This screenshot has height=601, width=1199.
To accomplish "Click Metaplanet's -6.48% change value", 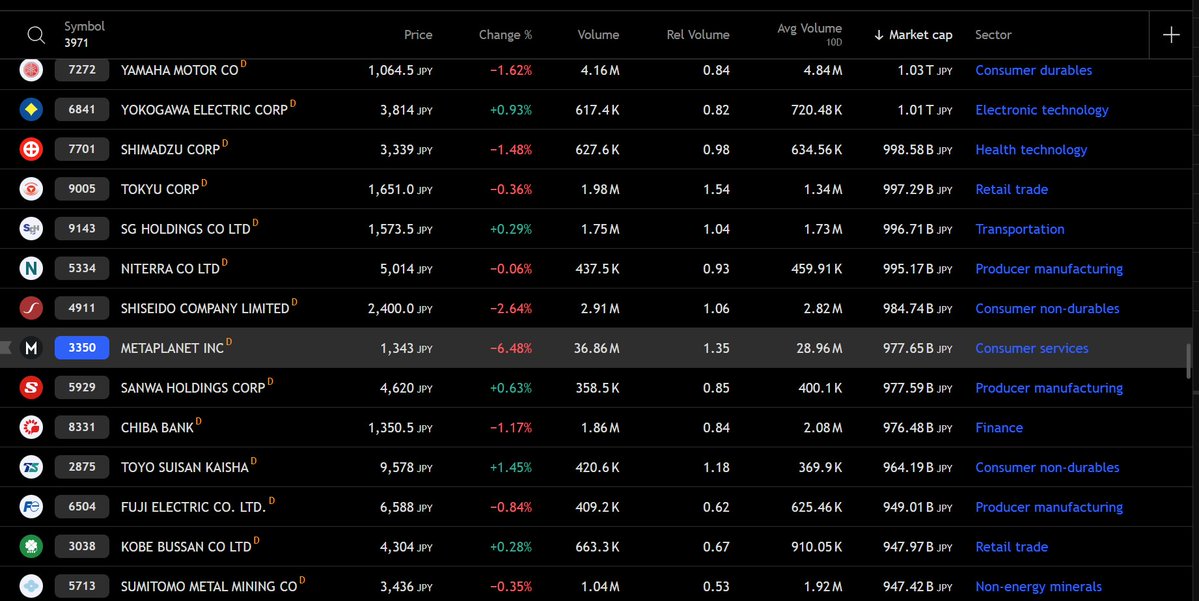I will point(511,349).
